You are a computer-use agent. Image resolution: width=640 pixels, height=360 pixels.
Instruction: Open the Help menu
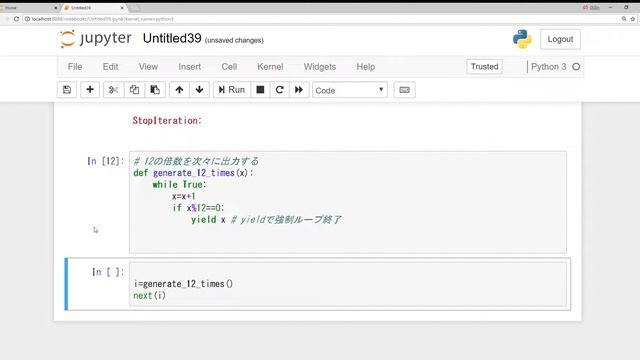click(365, 67)
